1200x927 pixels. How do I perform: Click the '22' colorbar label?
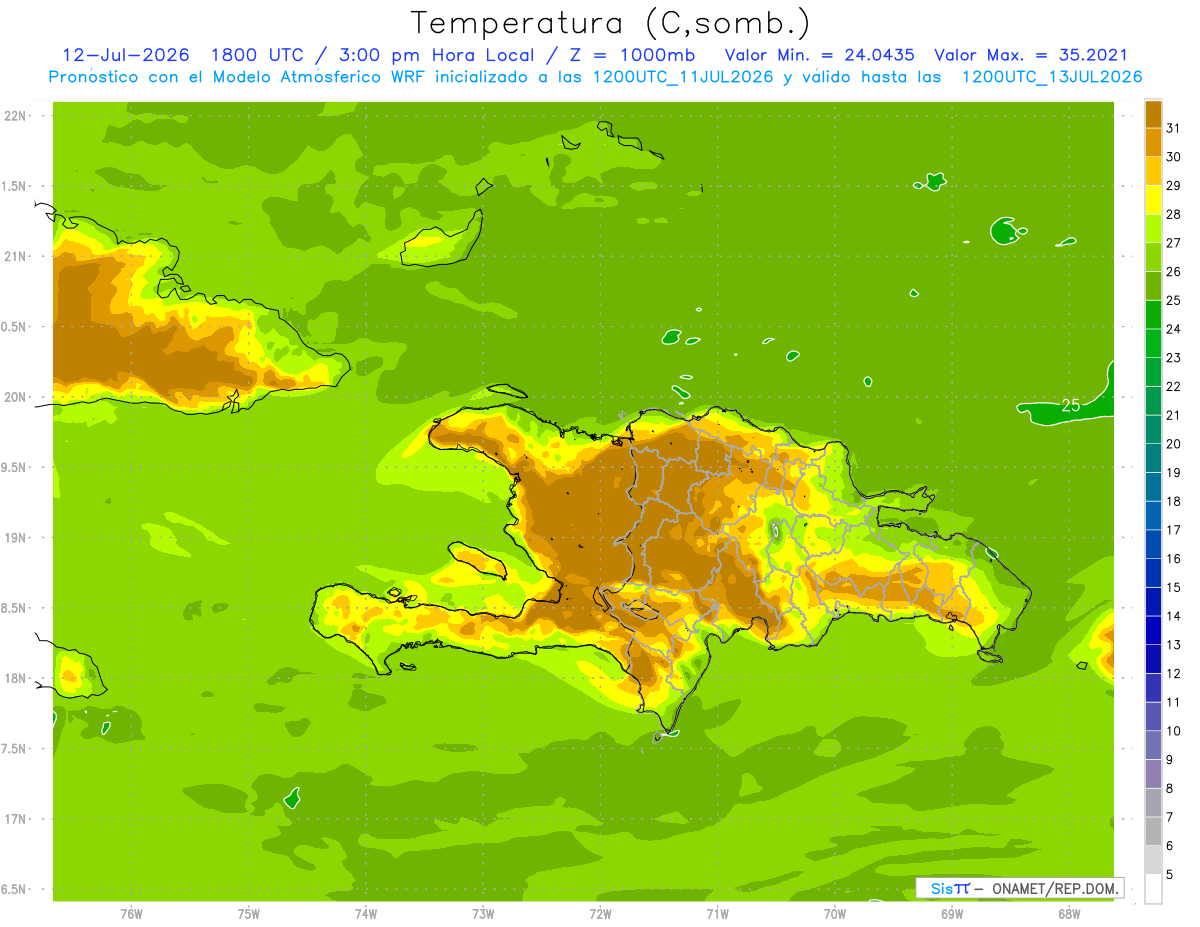coord(1173,386)
